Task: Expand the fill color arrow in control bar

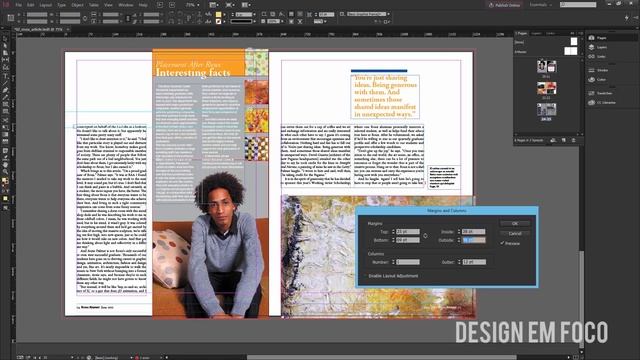Action: [224, 14]
